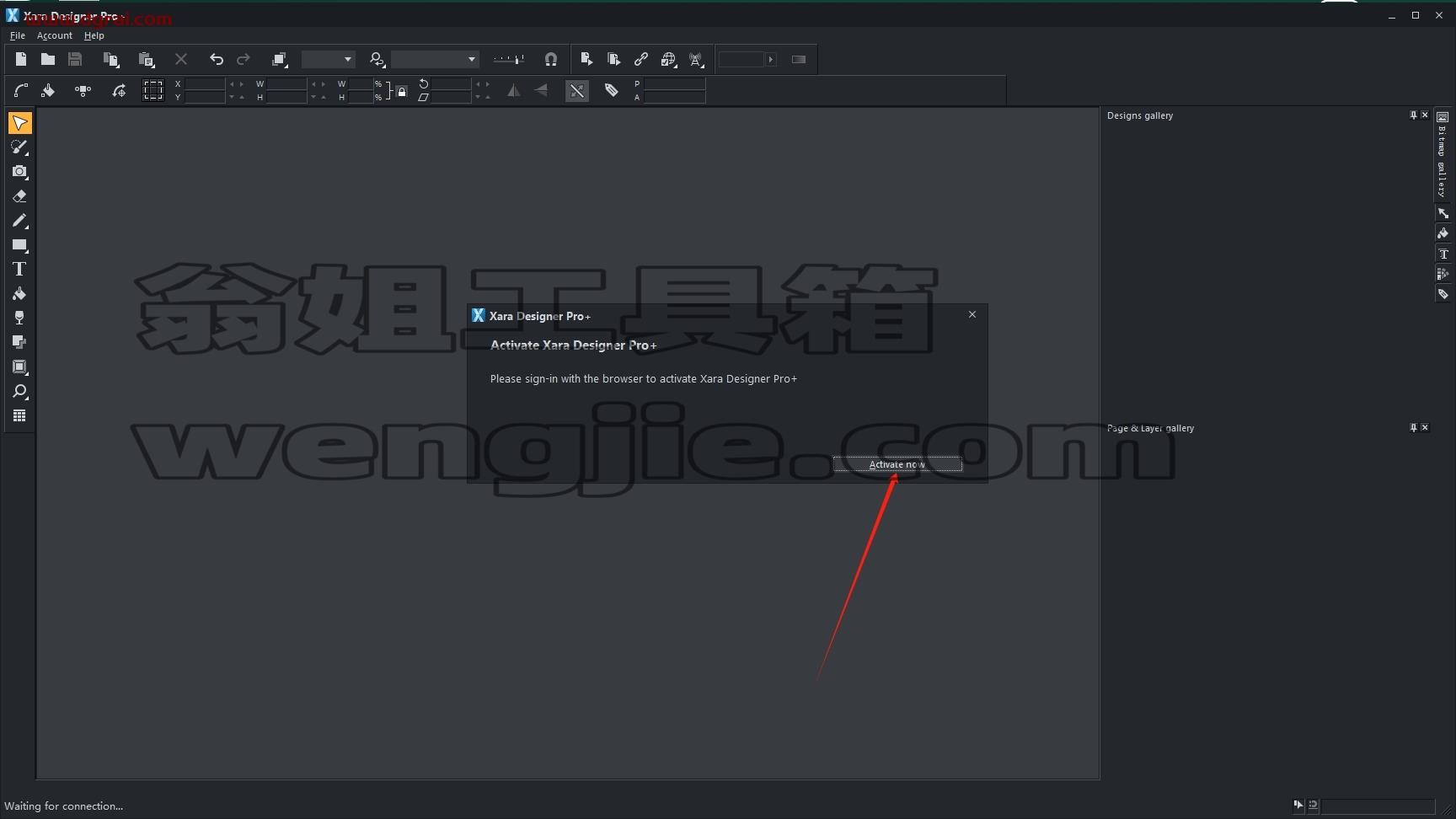Screen dimensions: 1456x819
Task: Click the flip vertically icon
Action: tap(541, 91)
